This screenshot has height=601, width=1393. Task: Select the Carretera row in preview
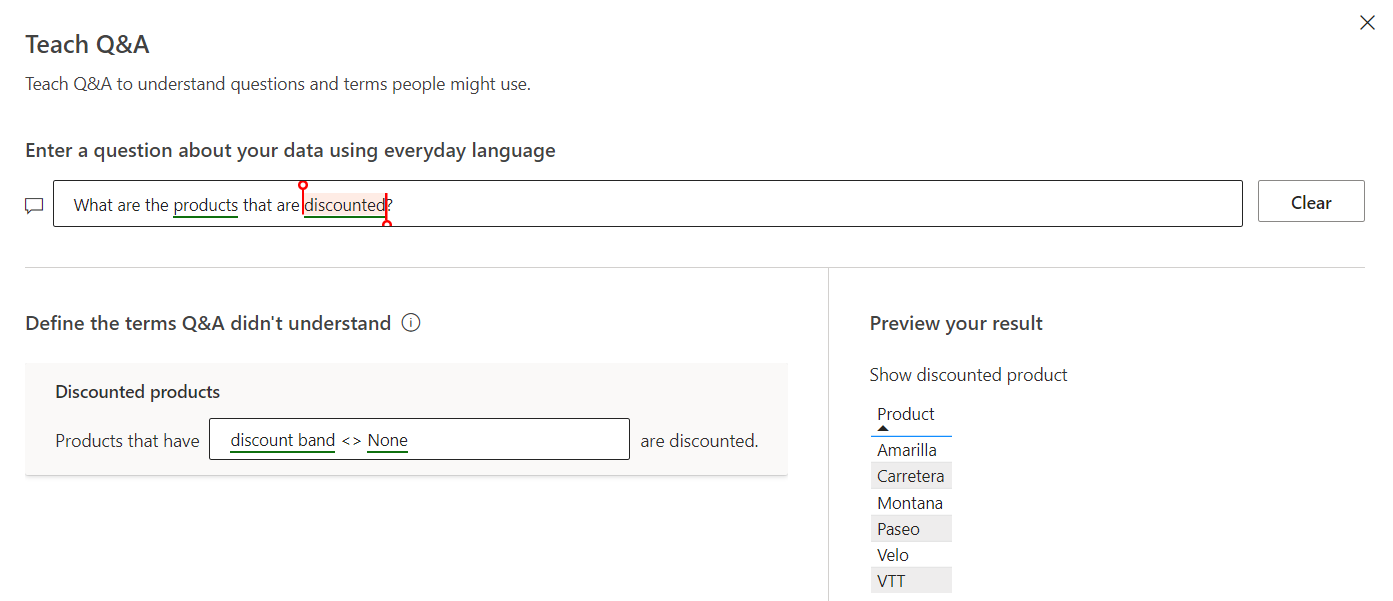coord(911,476)
